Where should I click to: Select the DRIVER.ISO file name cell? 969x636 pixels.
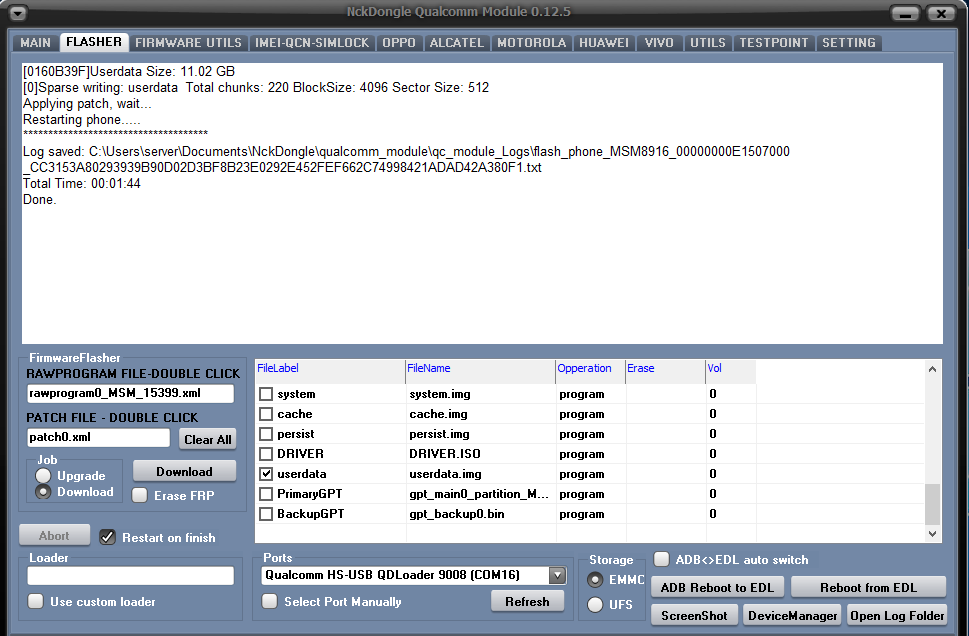click(x=480, y=454)
